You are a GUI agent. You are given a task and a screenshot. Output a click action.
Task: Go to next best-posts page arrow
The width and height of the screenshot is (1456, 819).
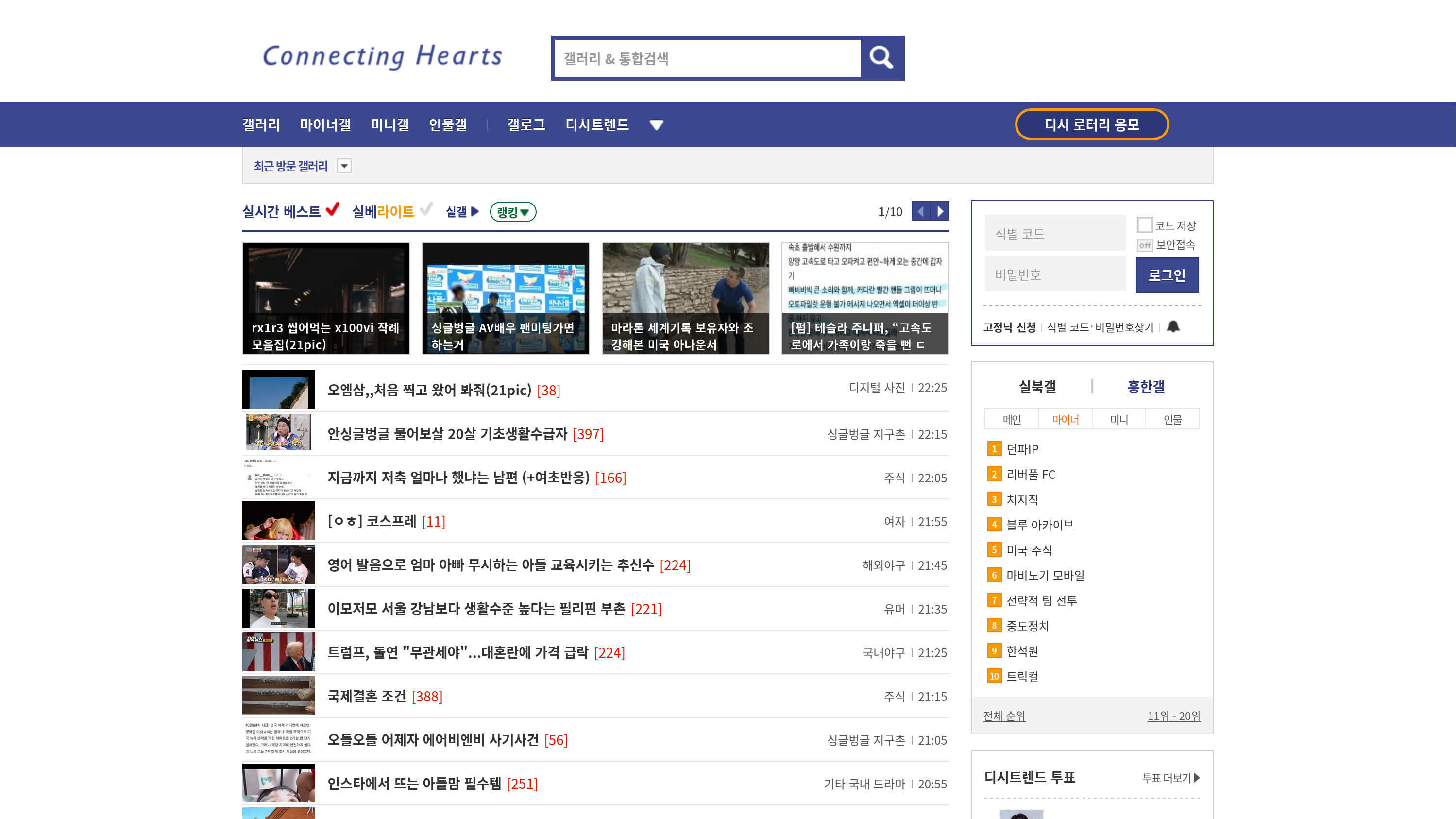pos(940,211)
